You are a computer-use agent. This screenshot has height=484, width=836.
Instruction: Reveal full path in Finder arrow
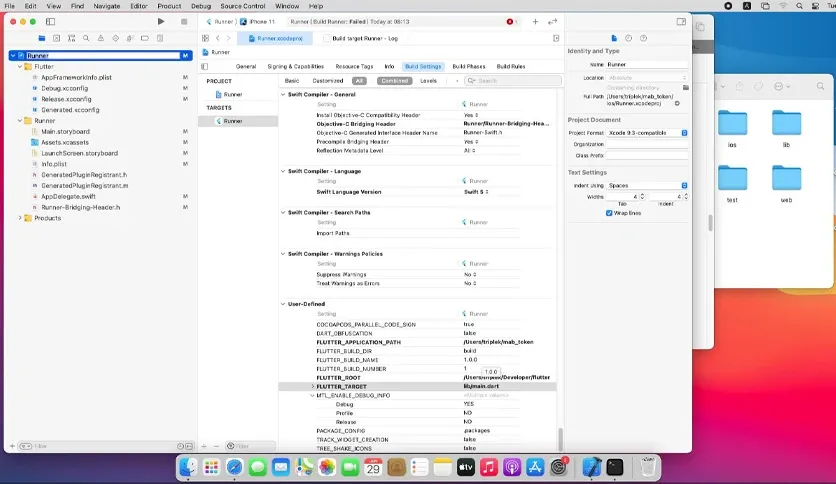point(677,103)
